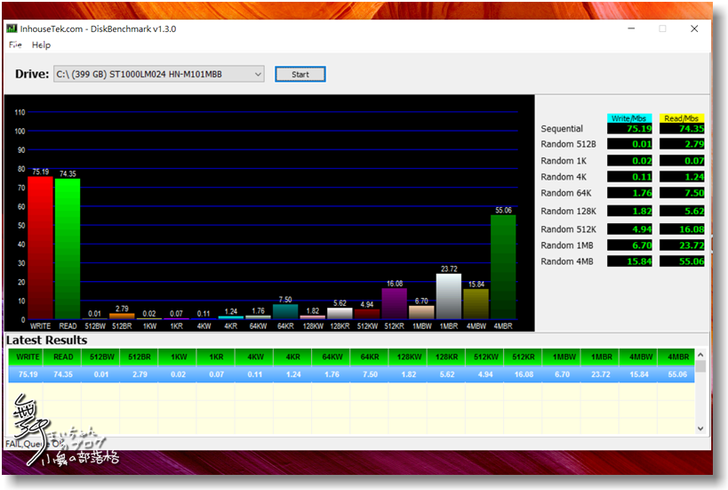The width and height of the screenshot is (728, 490).
Task: Click the DiskBenchmark app icon in title bar
Action: pyautogui.click(x=13, y=29)
